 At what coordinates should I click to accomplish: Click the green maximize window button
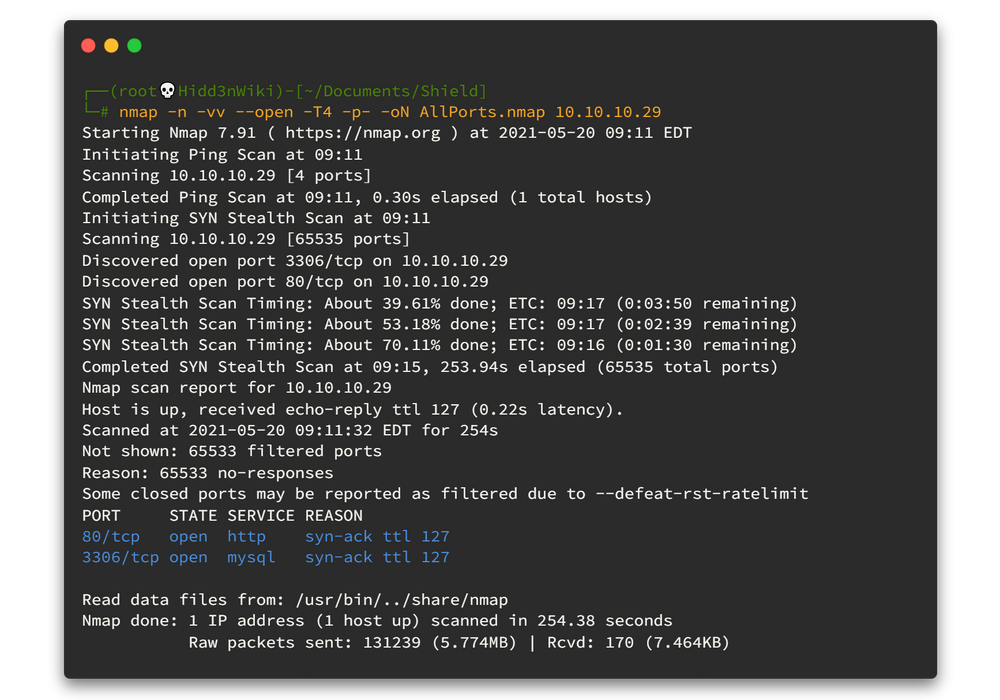click(x=134, y=46)
